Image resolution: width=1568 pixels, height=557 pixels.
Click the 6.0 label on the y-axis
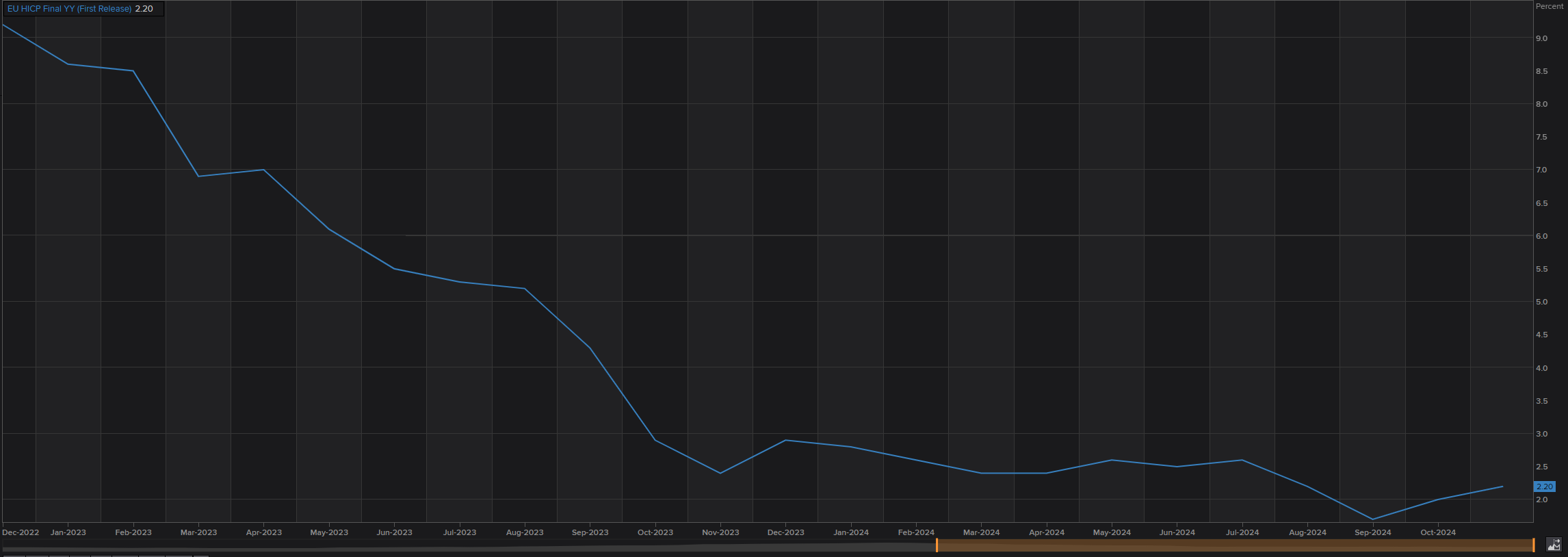(x=1541, y=236)
